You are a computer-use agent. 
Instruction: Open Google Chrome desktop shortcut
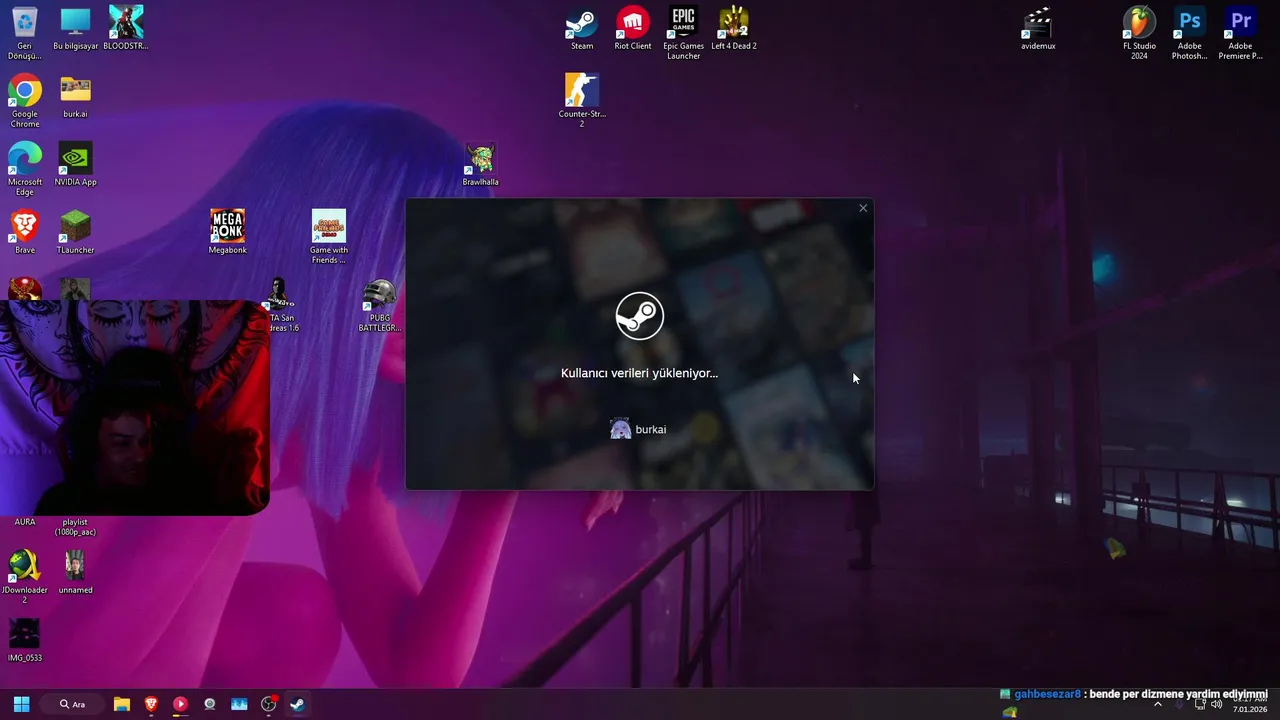[x=24, y=101]
